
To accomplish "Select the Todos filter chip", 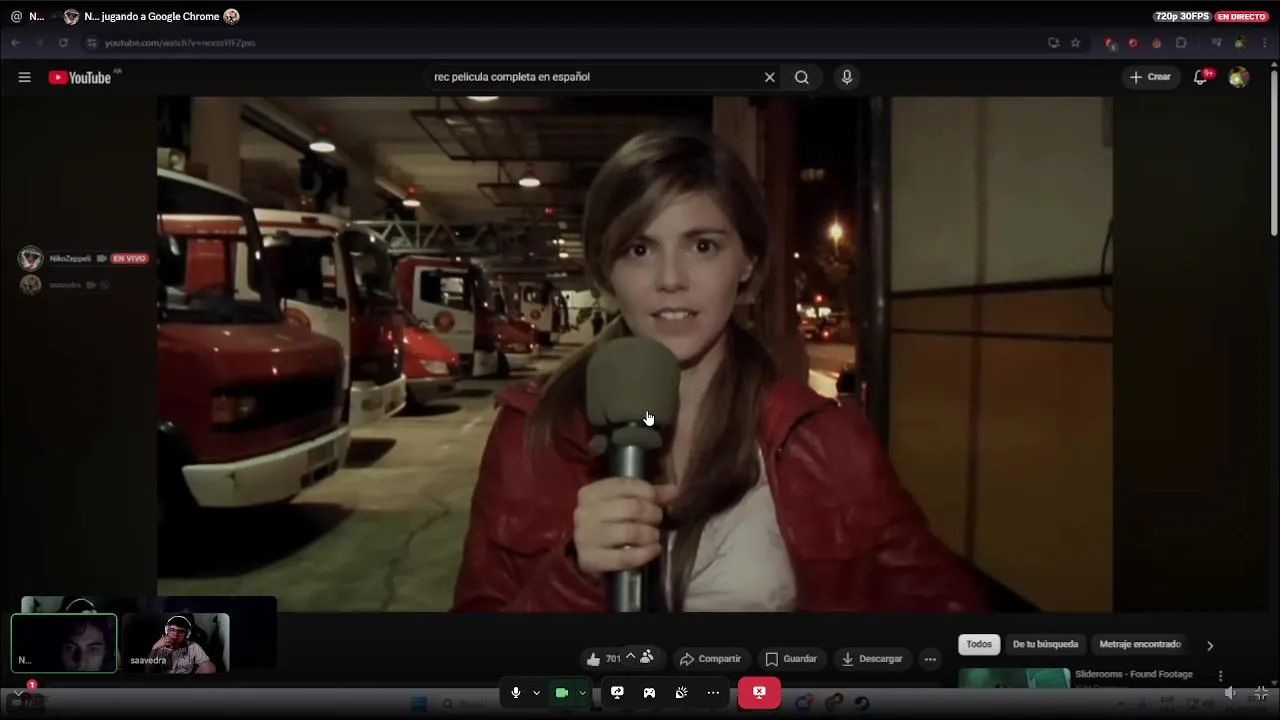I will pyautogui.click(x=979, y=645).
